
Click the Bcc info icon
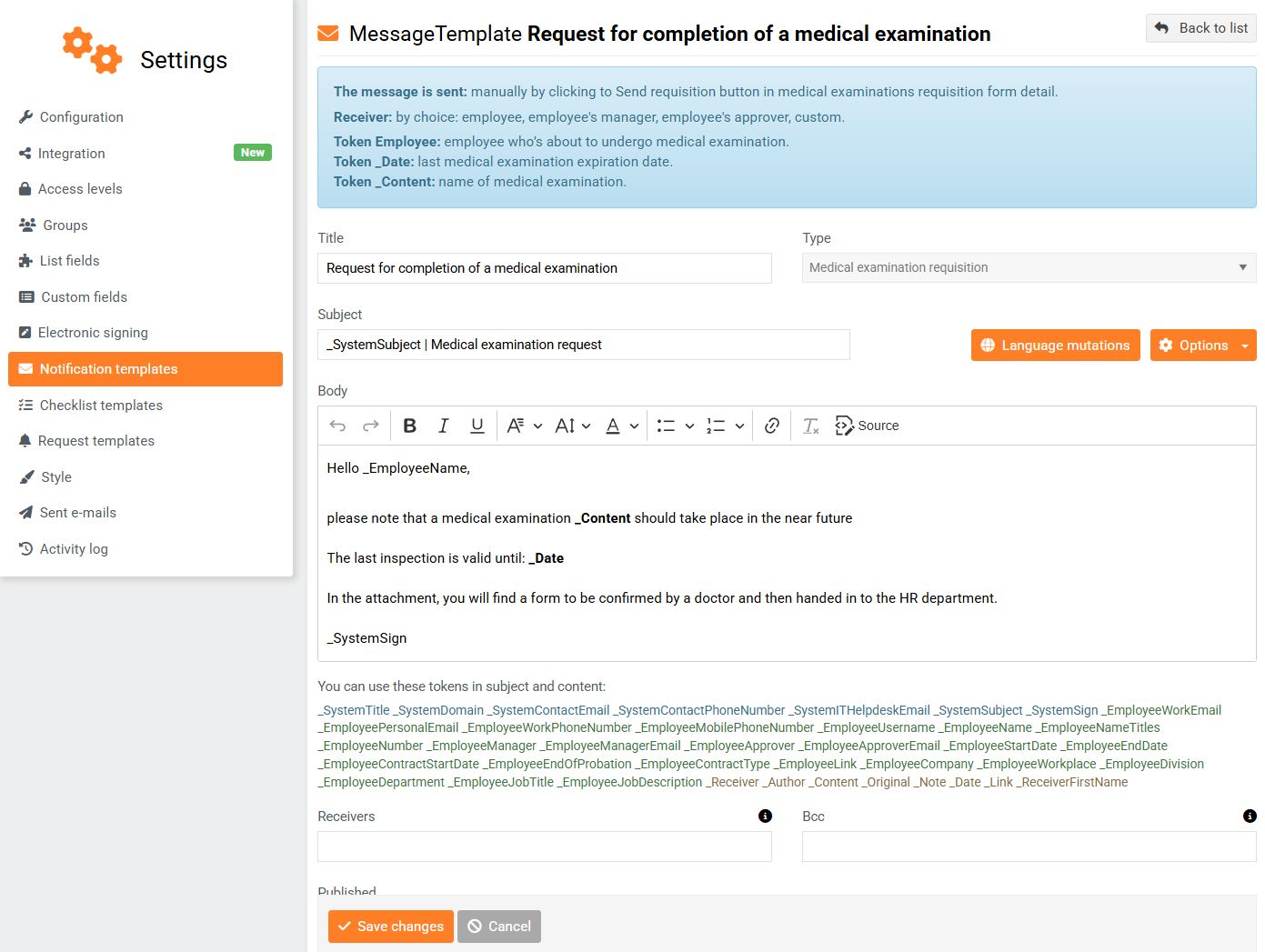coord(1250,817)
